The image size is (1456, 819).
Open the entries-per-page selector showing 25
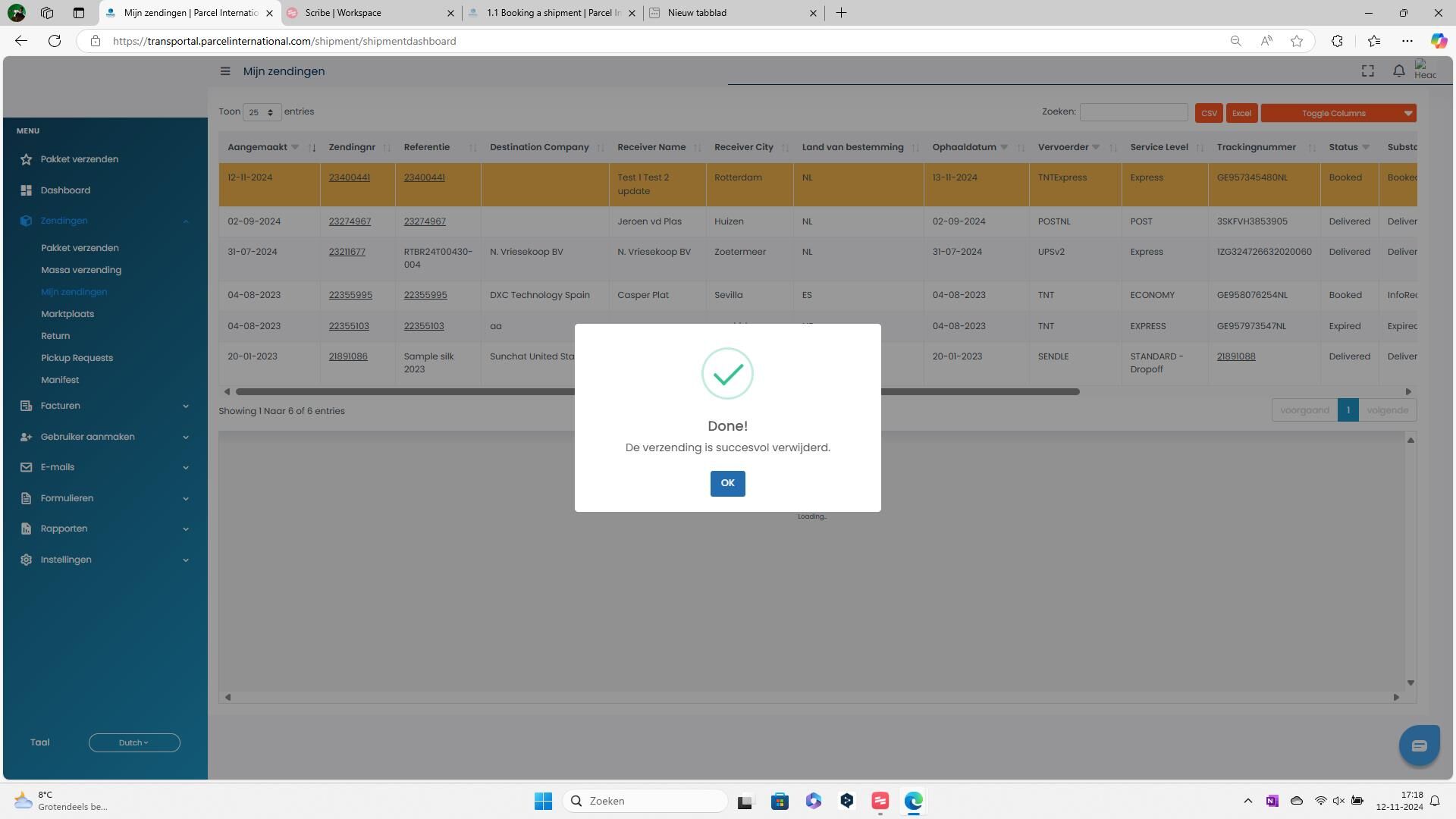(262, 112)
